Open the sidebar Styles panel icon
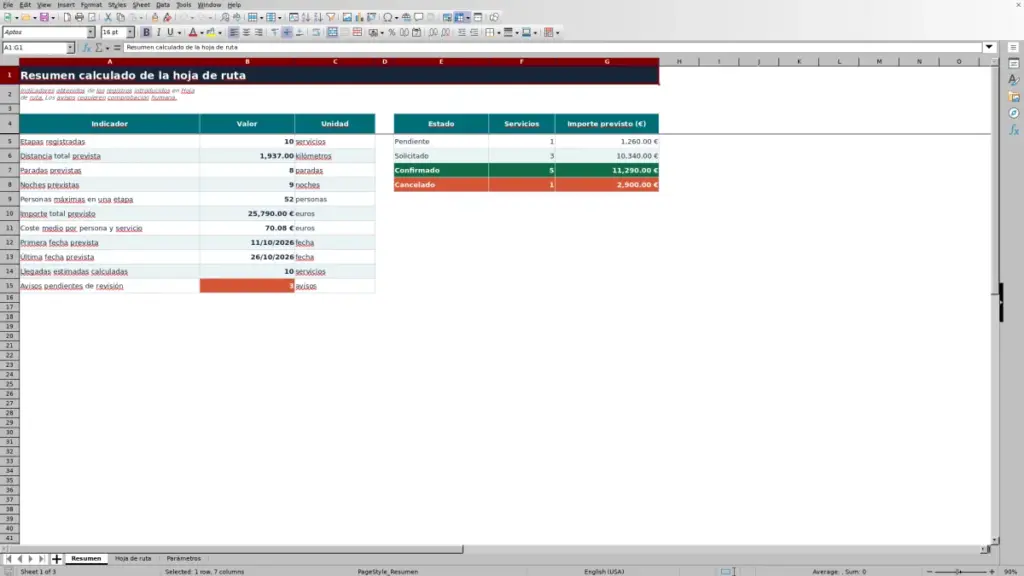Viewport: 1024px width, 576px height. click(1014, 80)
